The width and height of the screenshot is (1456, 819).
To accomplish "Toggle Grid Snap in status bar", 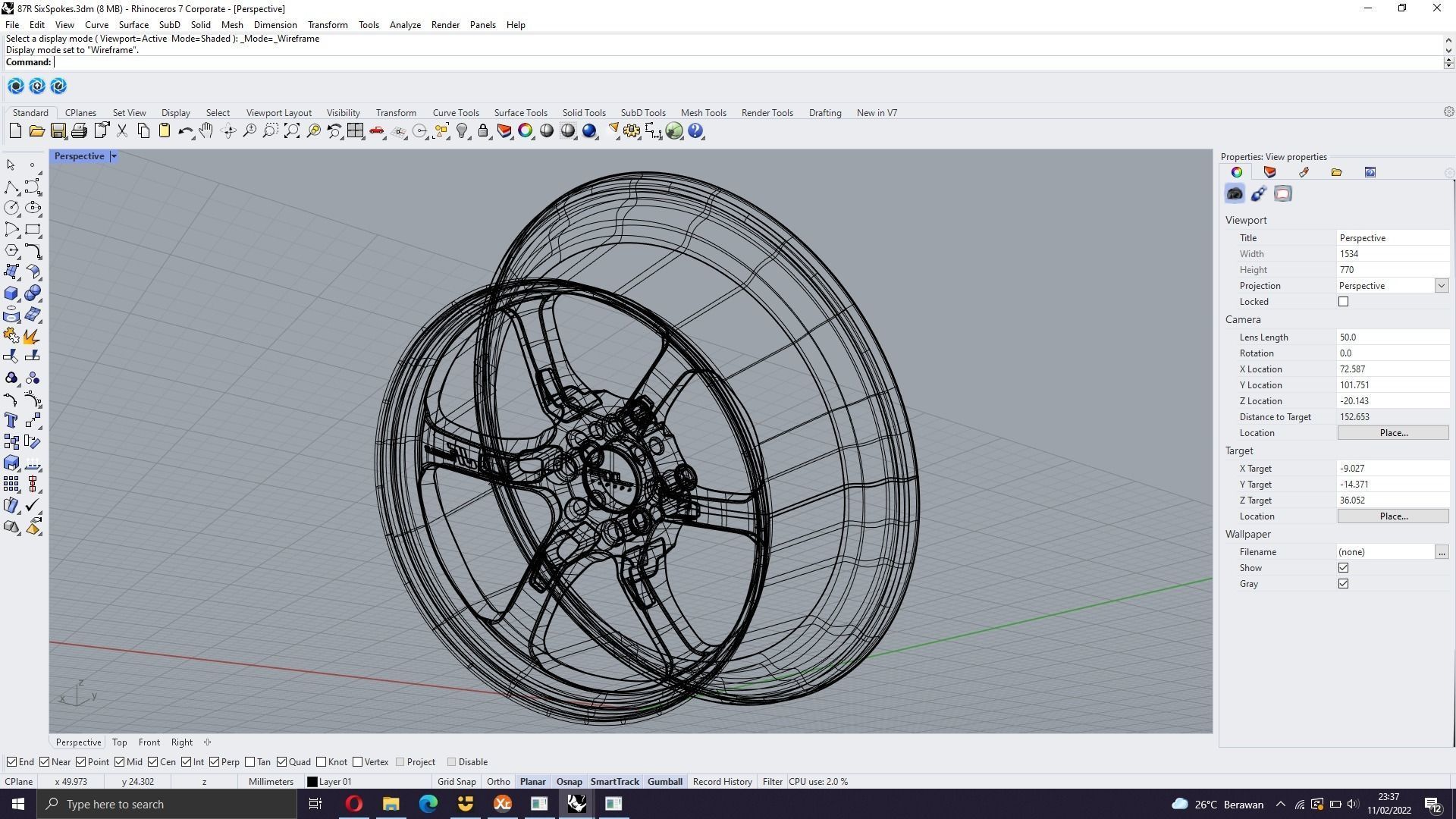I will [457, 782].
